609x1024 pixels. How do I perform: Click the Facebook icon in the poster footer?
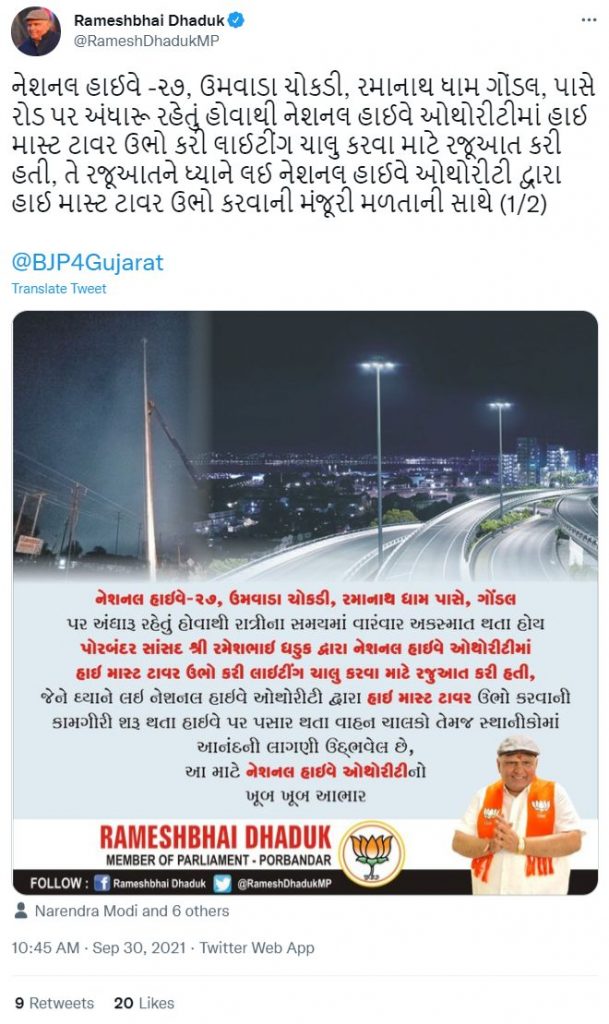point(102,884)
